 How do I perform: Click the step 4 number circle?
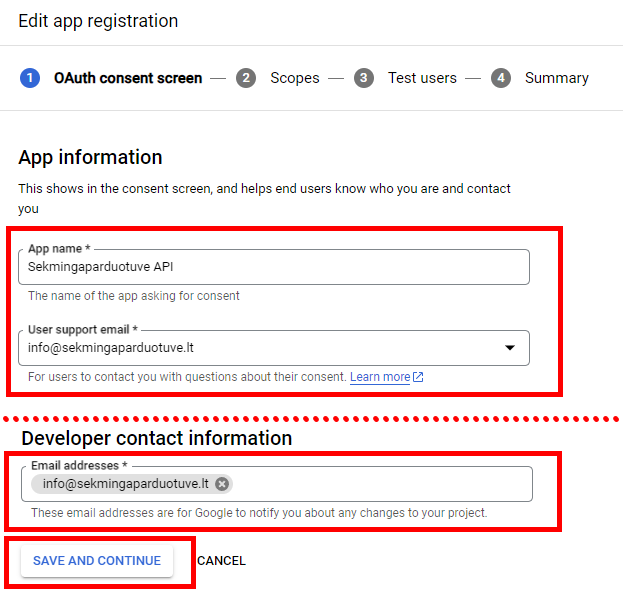coord(501,78)
